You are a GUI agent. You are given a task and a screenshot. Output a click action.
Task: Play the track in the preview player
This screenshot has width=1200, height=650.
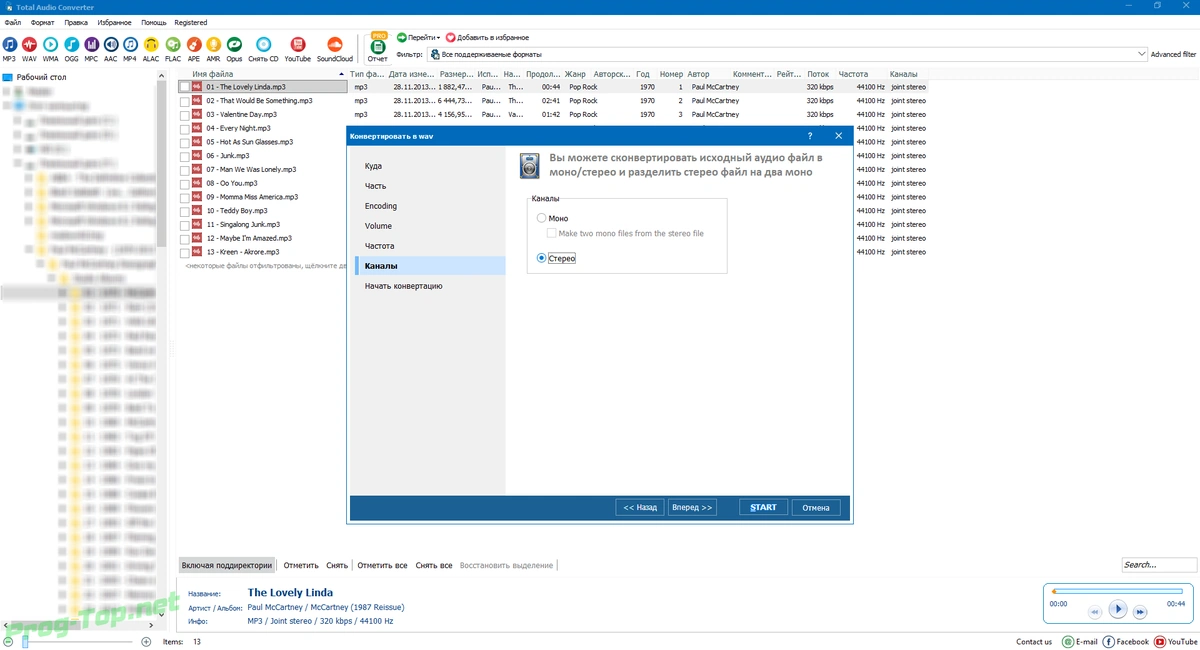point(1118,609)
